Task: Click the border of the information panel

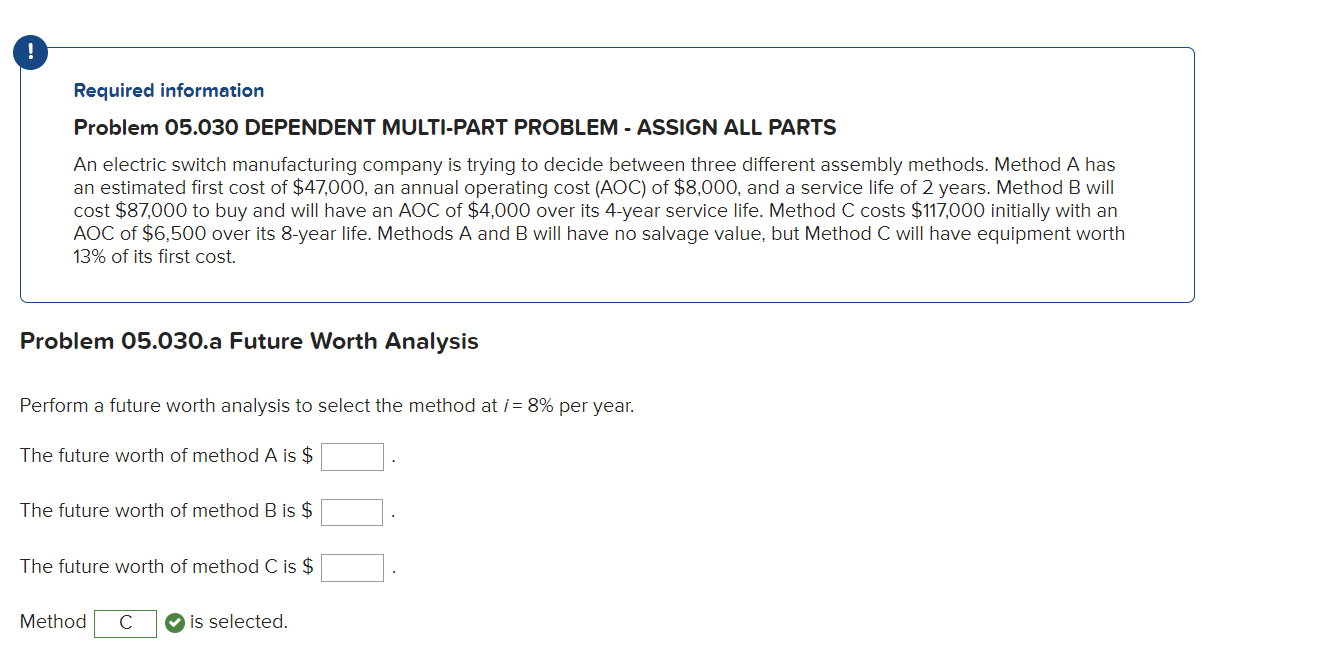Action: coord(1195,175)
